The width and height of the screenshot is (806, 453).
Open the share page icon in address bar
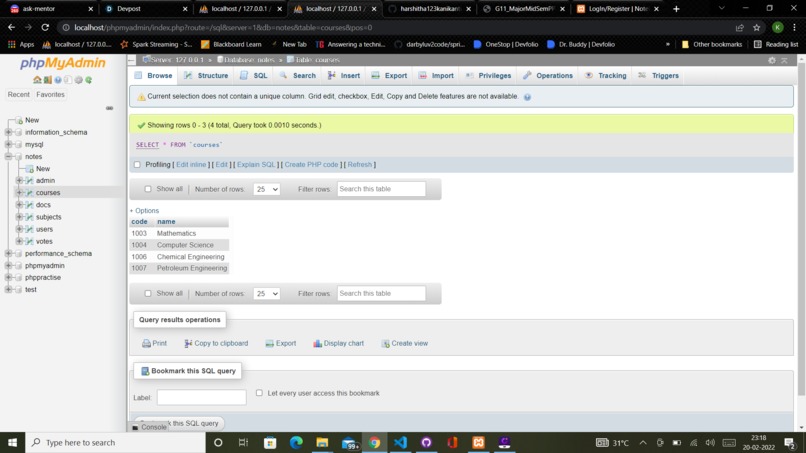[x=740, y=28]
